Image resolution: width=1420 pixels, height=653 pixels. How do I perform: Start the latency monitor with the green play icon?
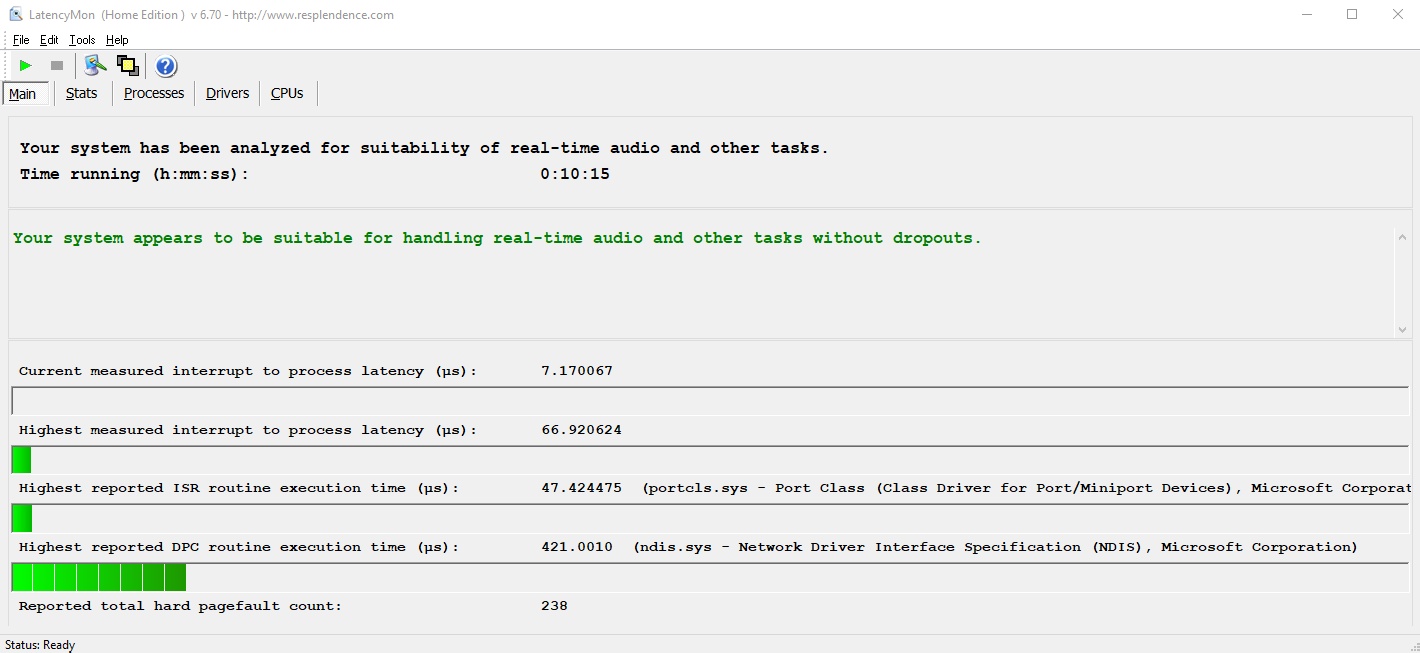[x=26, y=66]
